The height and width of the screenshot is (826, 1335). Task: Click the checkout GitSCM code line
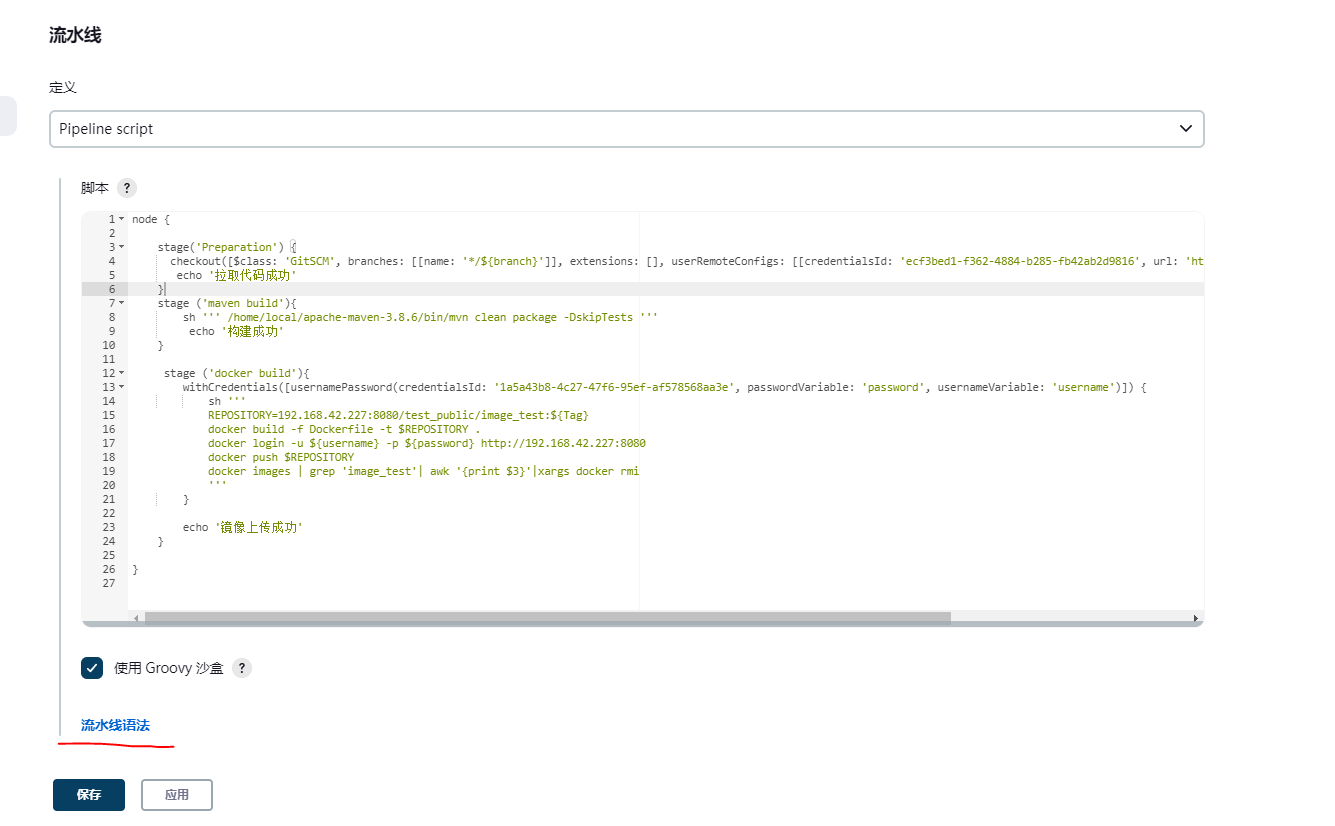pos(687,261)
